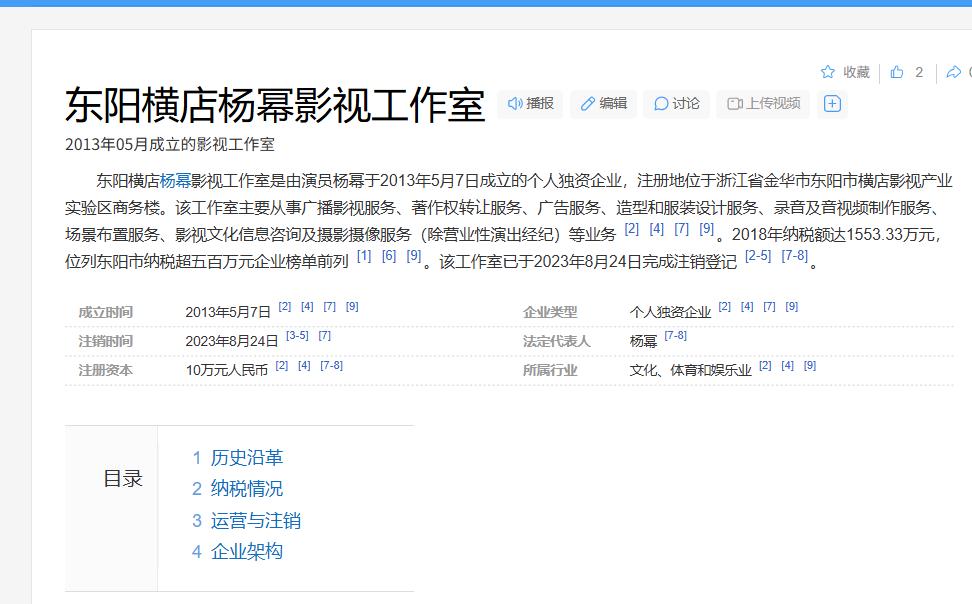Click the star icon next to 收藏
Screen dimensions: 972x604
(827, 72)
